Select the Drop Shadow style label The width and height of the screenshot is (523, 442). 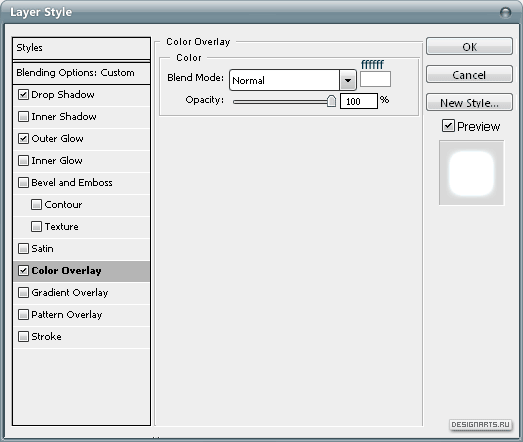63,95
